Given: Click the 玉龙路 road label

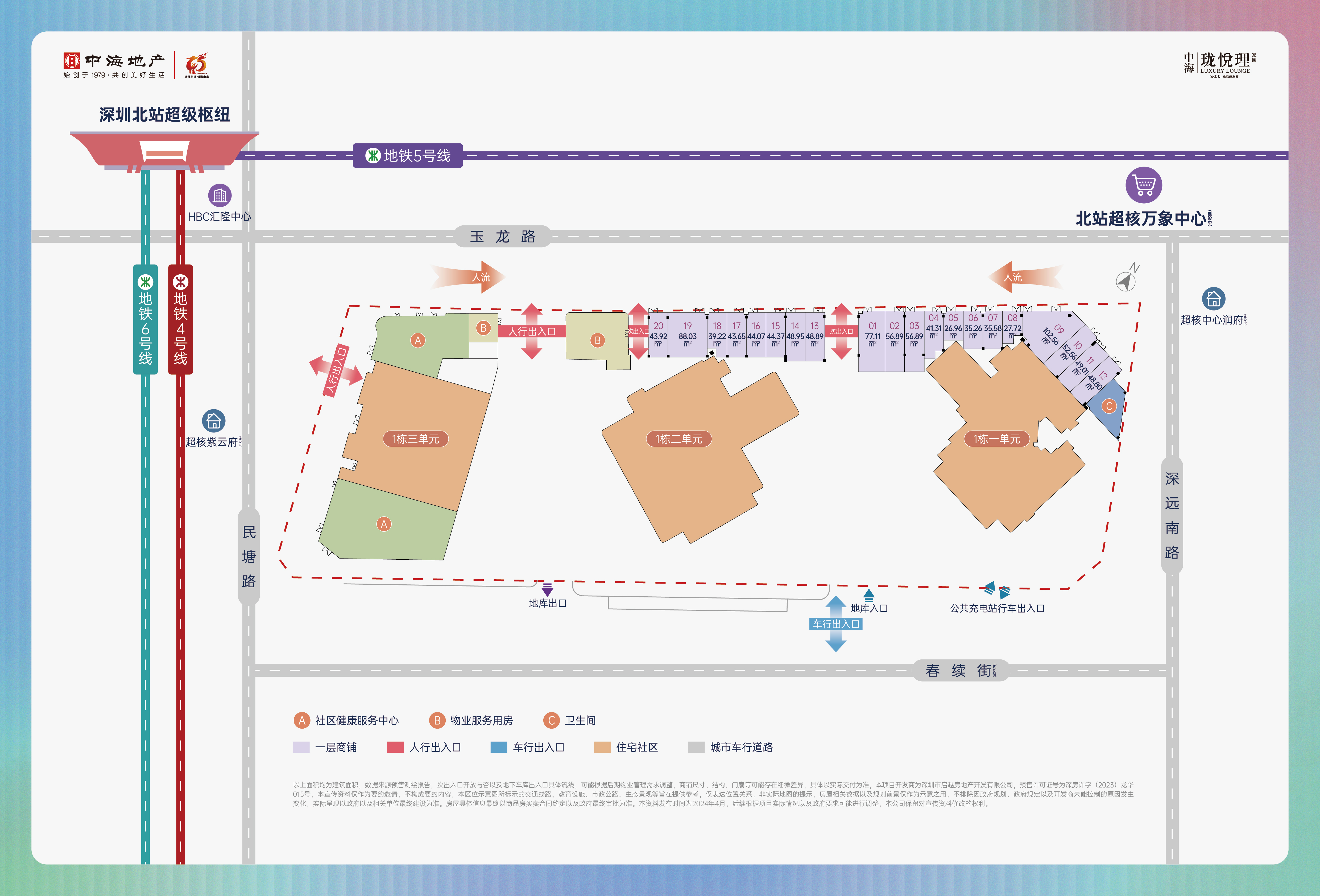Looking at the screenshot, I should click(x=503, y=236).
